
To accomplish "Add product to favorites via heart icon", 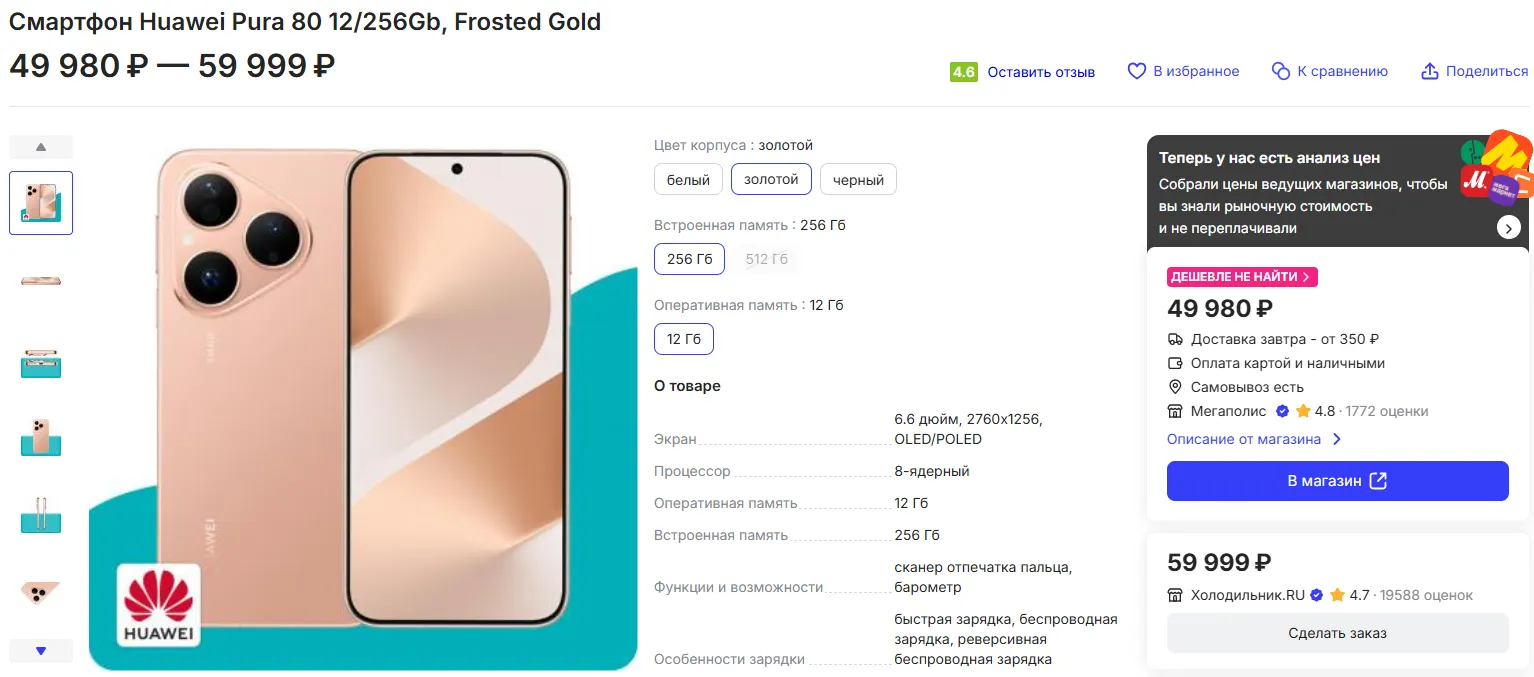I will (x=1136, y=72).
